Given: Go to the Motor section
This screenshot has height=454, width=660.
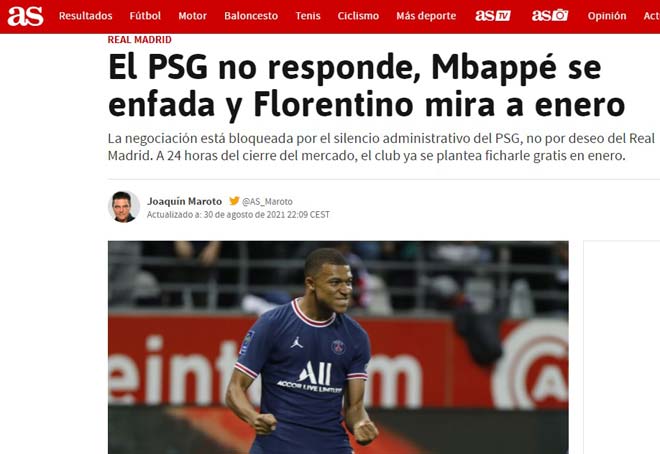Looking at the screenshot, I should [192, 16].
